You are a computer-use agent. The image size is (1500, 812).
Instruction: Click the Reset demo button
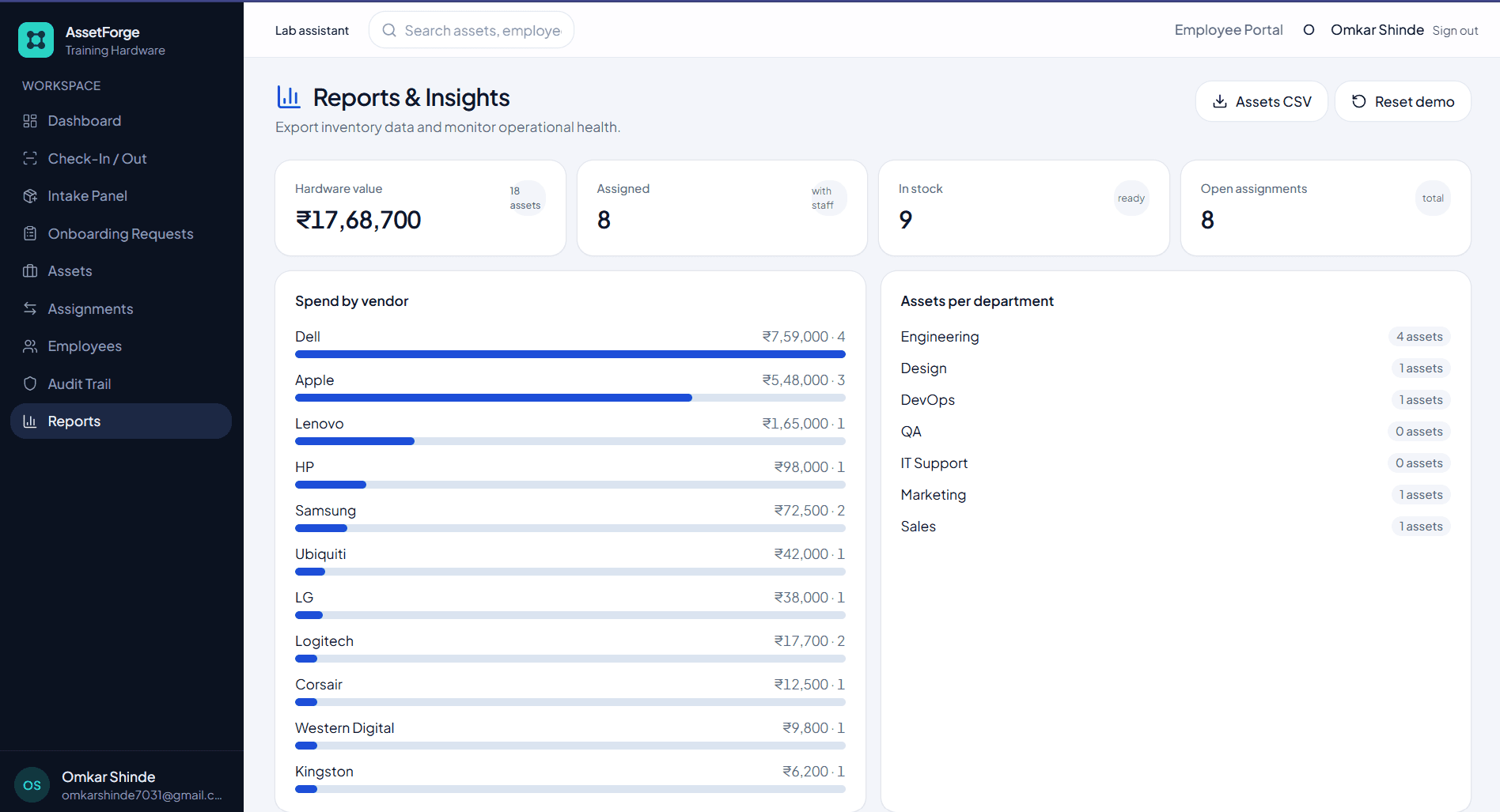(x=1403, y=101)
